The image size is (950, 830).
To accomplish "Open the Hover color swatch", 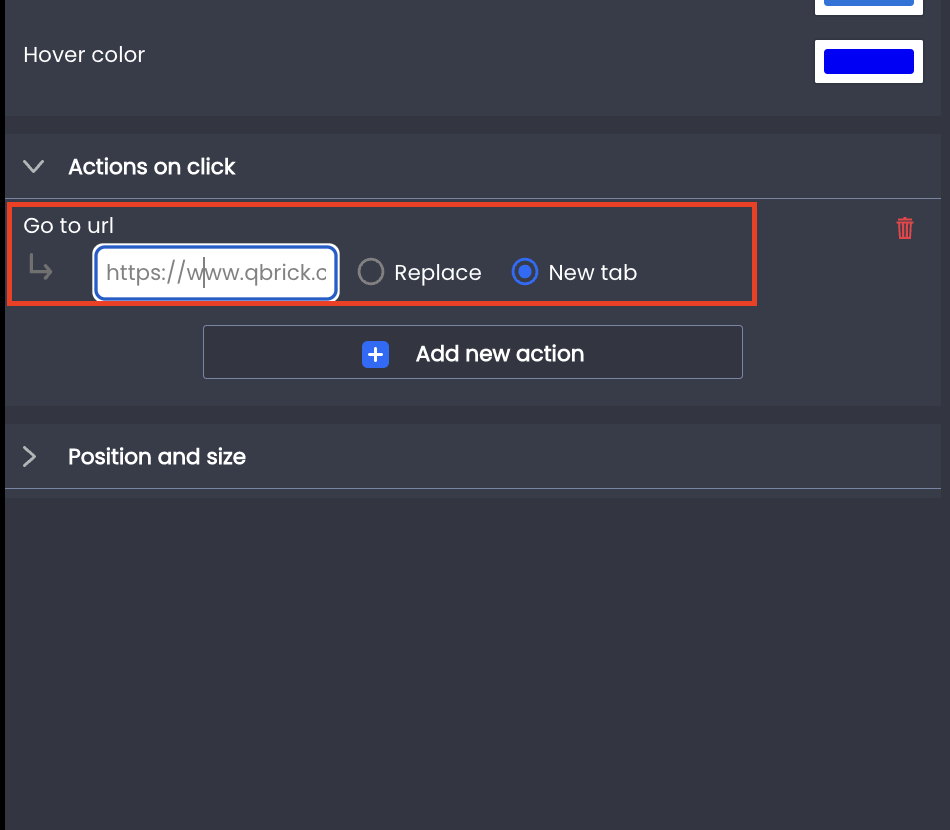I will [868, 61].
